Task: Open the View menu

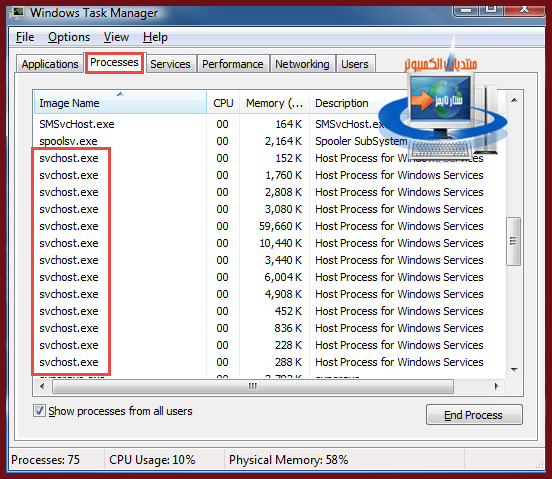Action: click(116, 37)
